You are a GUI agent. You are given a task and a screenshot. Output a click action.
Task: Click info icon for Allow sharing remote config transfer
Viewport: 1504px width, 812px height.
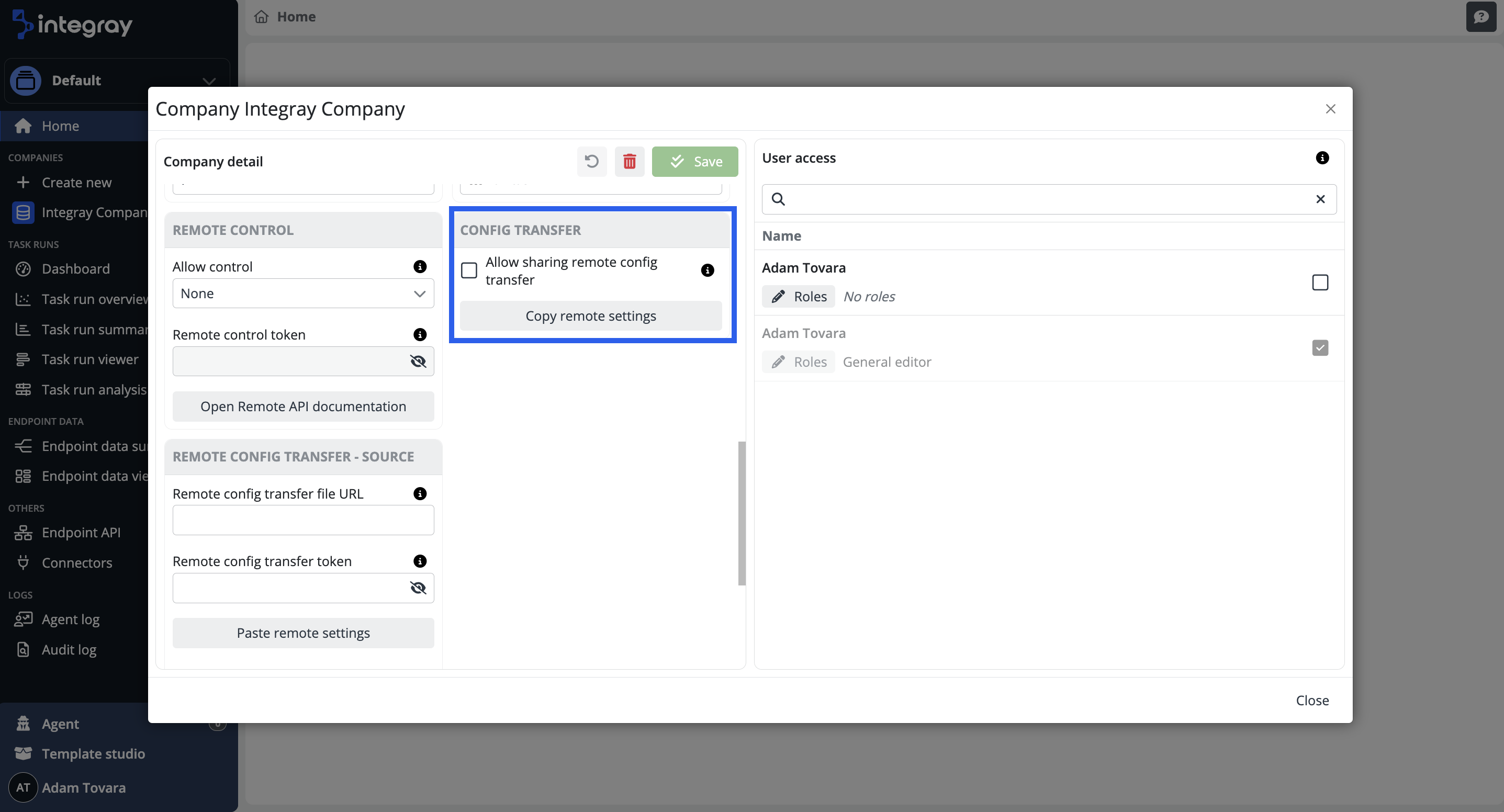pyautogui.click(x=707, y=270)
